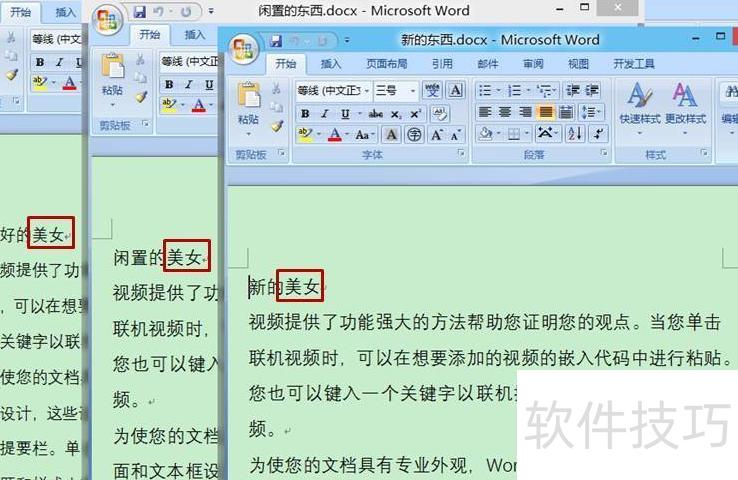Open customize quick access arrow in 新的东西.docx
The width and height of the screenshot is (738, 480).
pyautogui.click(x=347, y=41)
